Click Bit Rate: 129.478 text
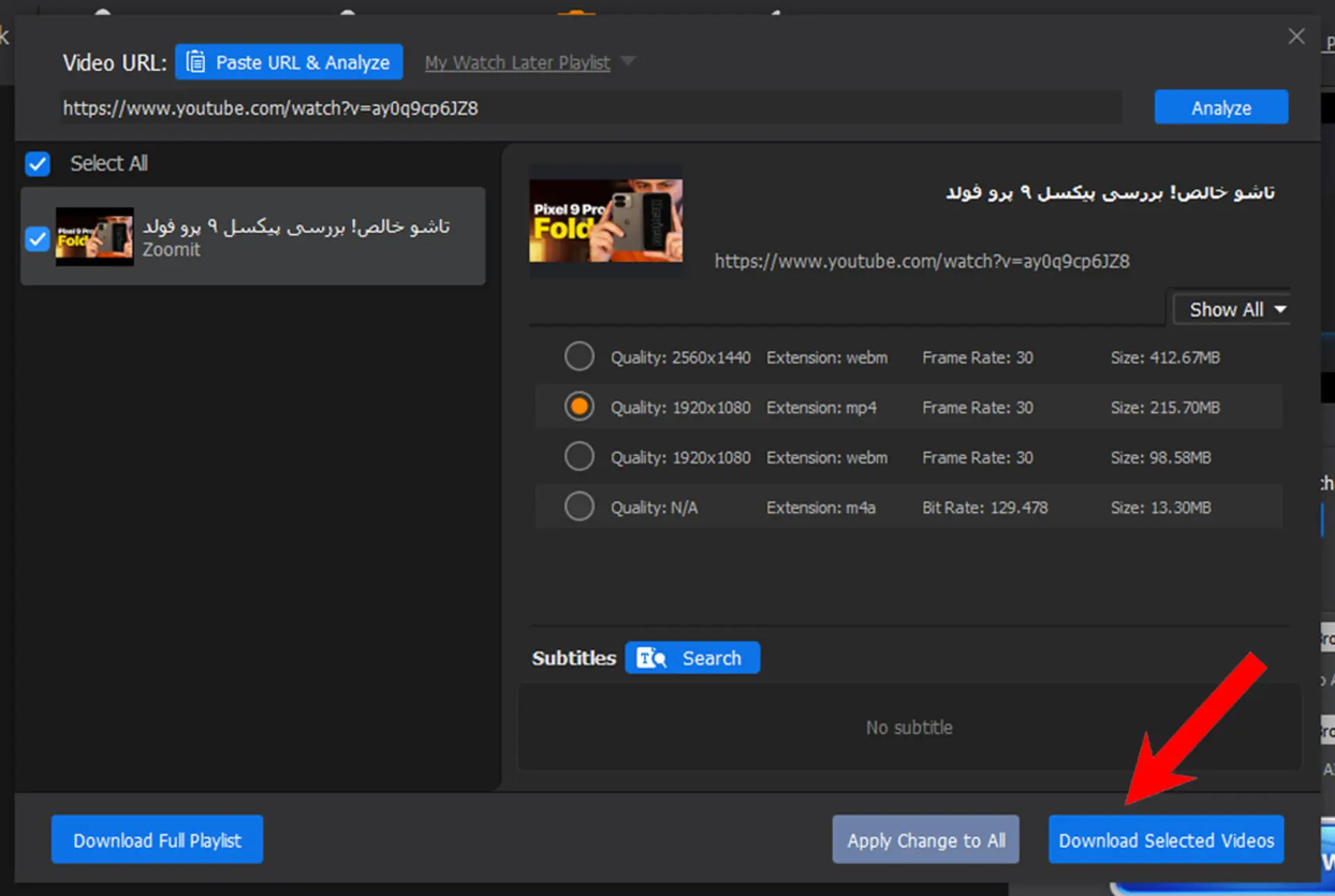This screenshot has width=1335, height=896. (985, 507)
